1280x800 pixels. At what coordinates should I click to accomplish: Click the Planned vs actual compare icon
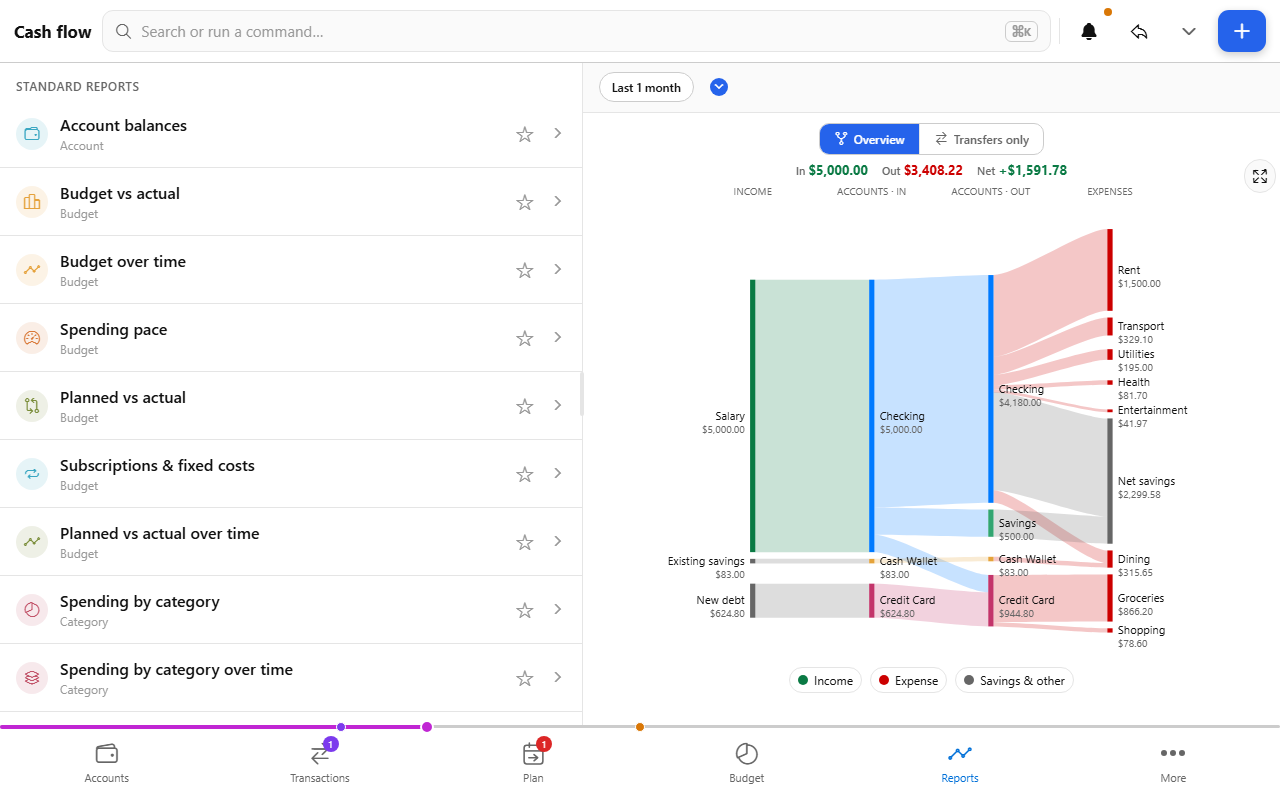32,406
